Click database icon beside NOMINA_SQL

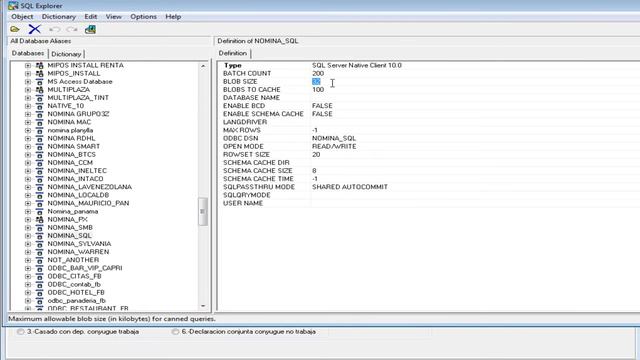click(x=39, y=236)
